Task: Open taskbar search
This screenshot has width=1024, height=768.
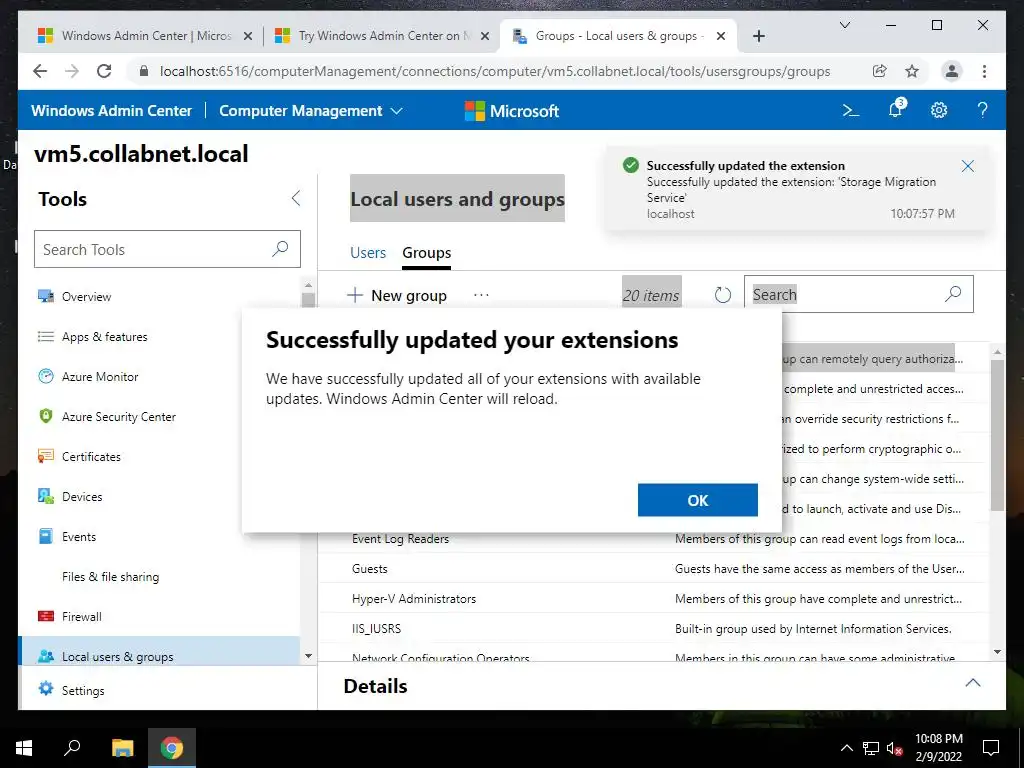Action: [72, 748]
